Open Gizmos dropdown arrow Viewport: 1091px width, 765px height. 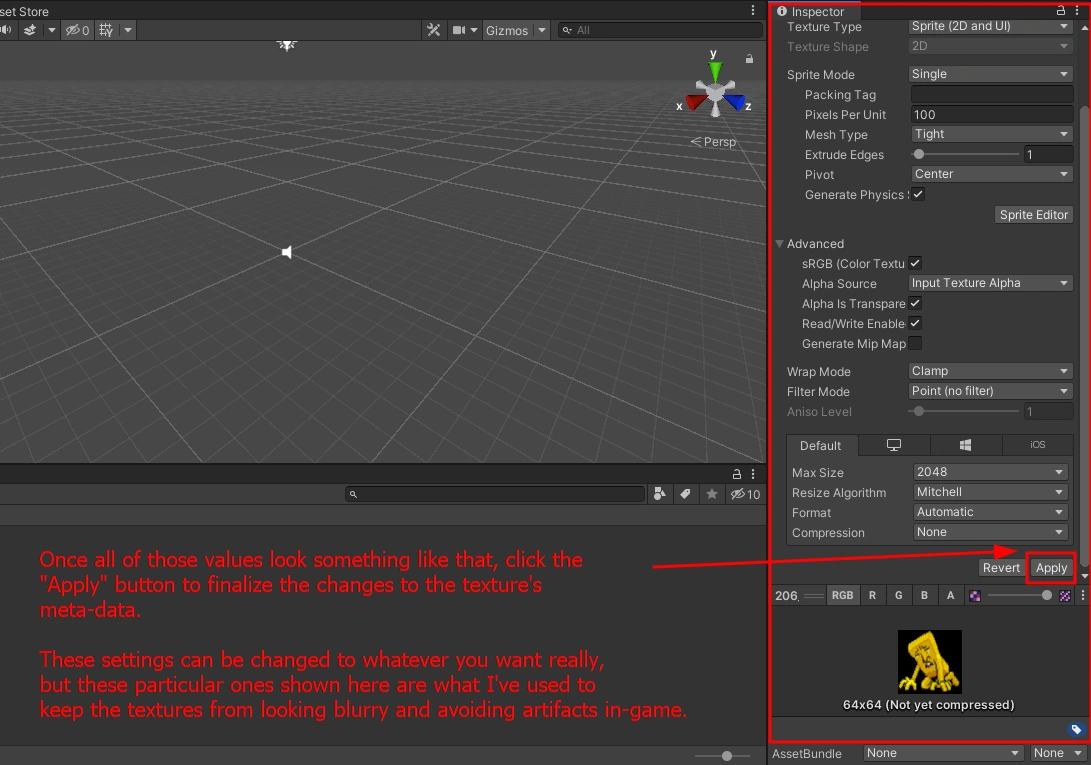tap(542, 31)
